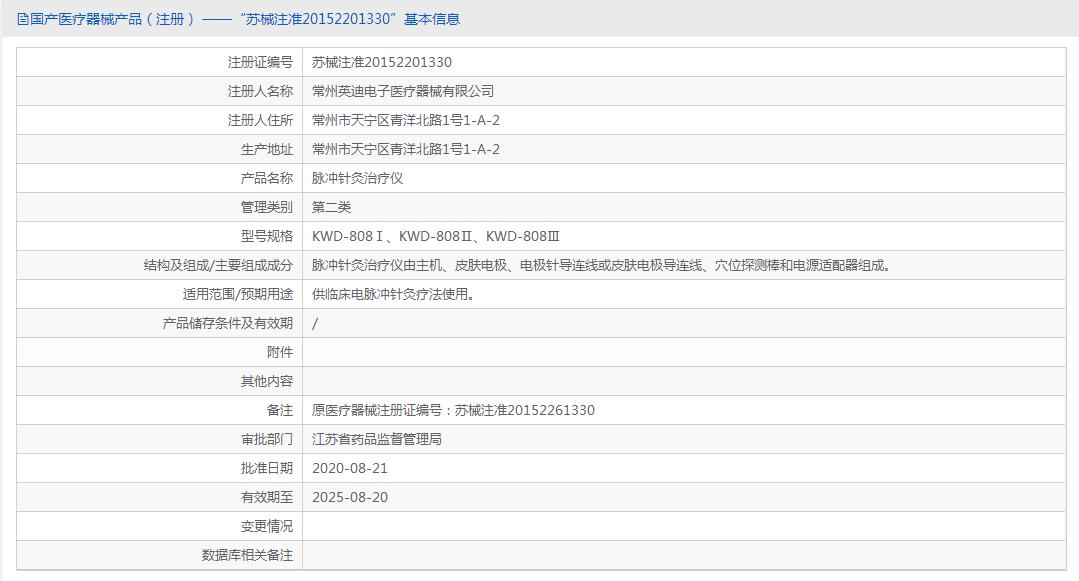Click the label 批准日期
This screenshot has width=1079, height=581.
click(x=267, y=468)
